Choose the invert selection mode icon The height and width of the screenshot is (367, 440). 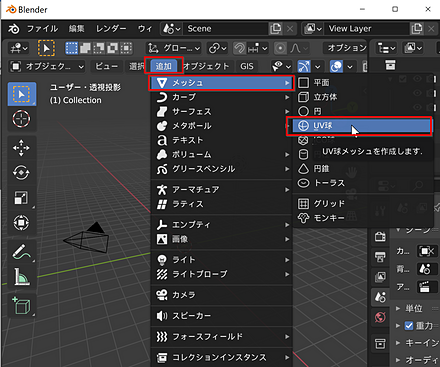click(x=112, y=48)
